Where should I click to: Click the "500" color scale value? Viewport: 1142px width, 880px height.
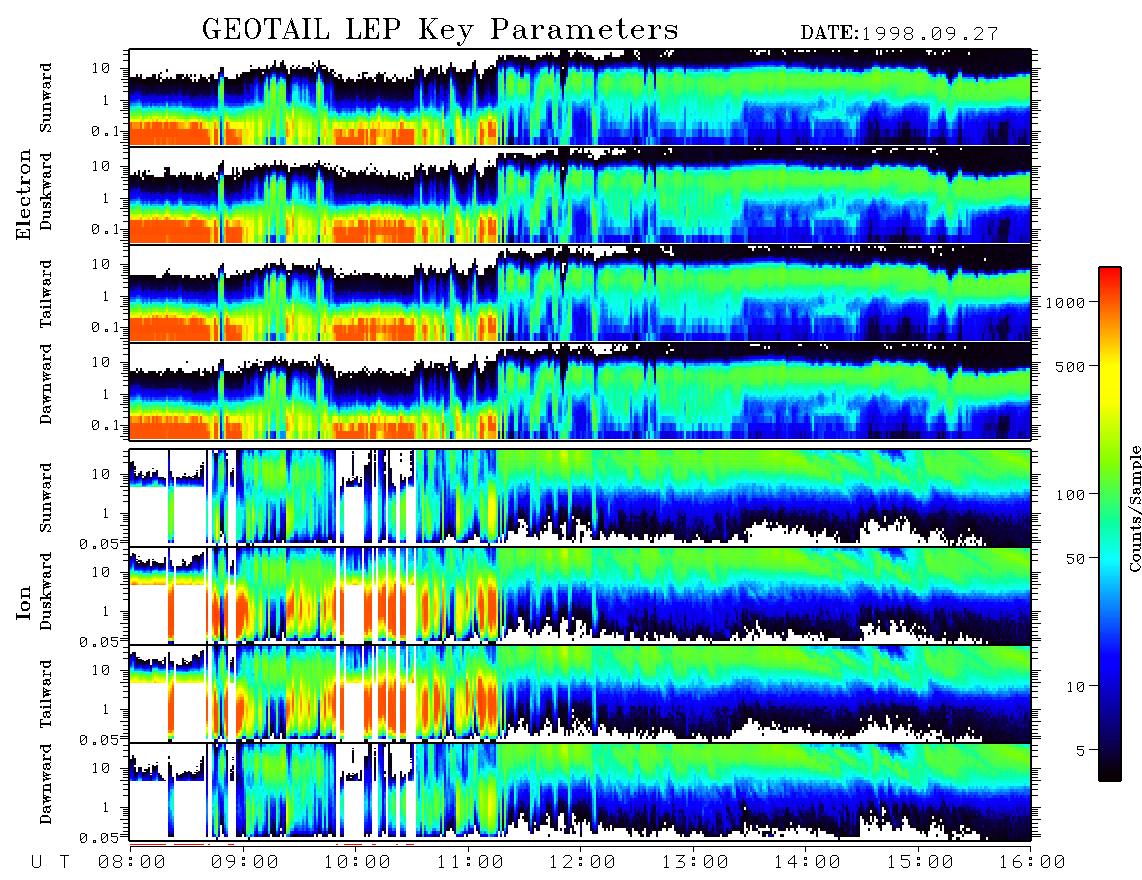point(1070,366)
